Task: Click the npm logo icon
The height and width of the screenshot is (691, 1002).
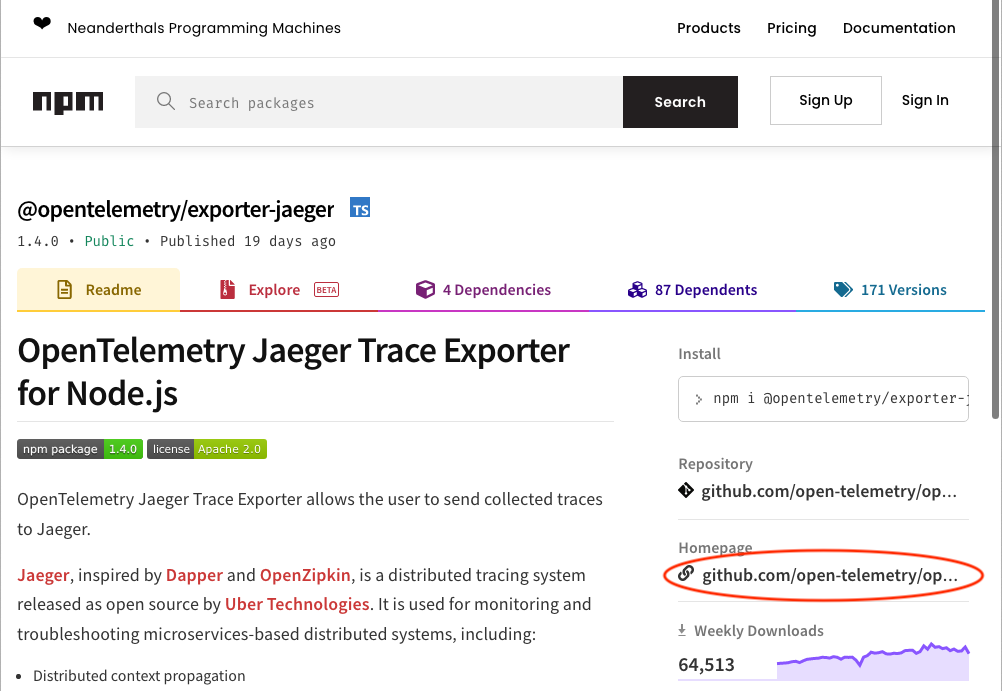Action: [67, 101]
